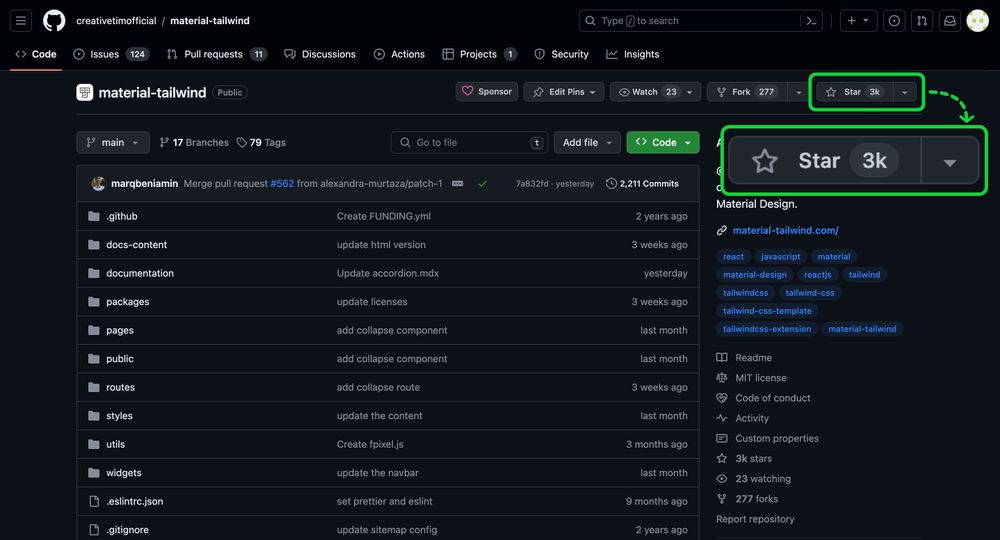Switch to the Issues tab

pyautogui.click(x=110, y=54)
